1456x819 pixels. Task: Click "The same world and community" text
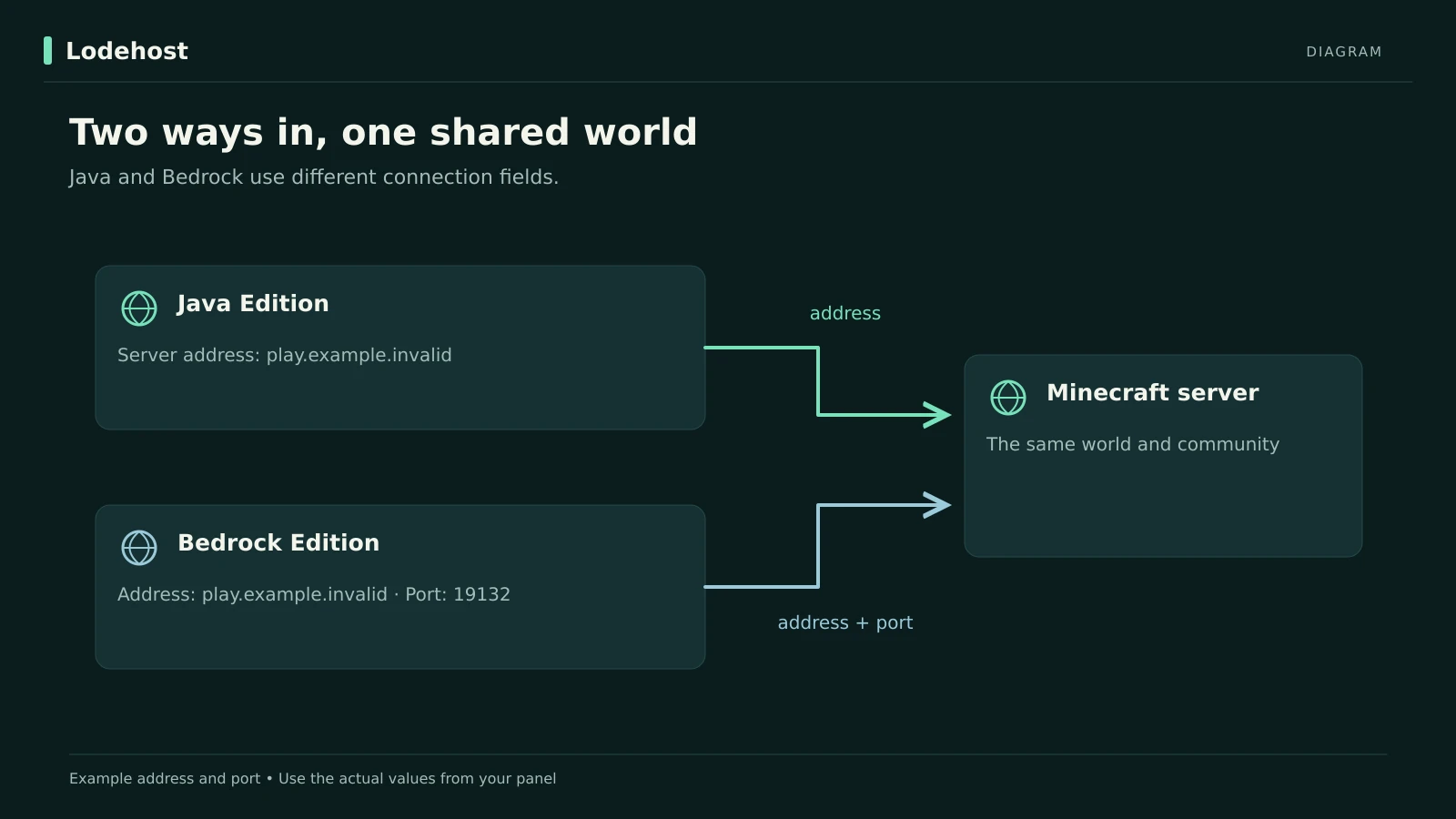pos(1133,444)
